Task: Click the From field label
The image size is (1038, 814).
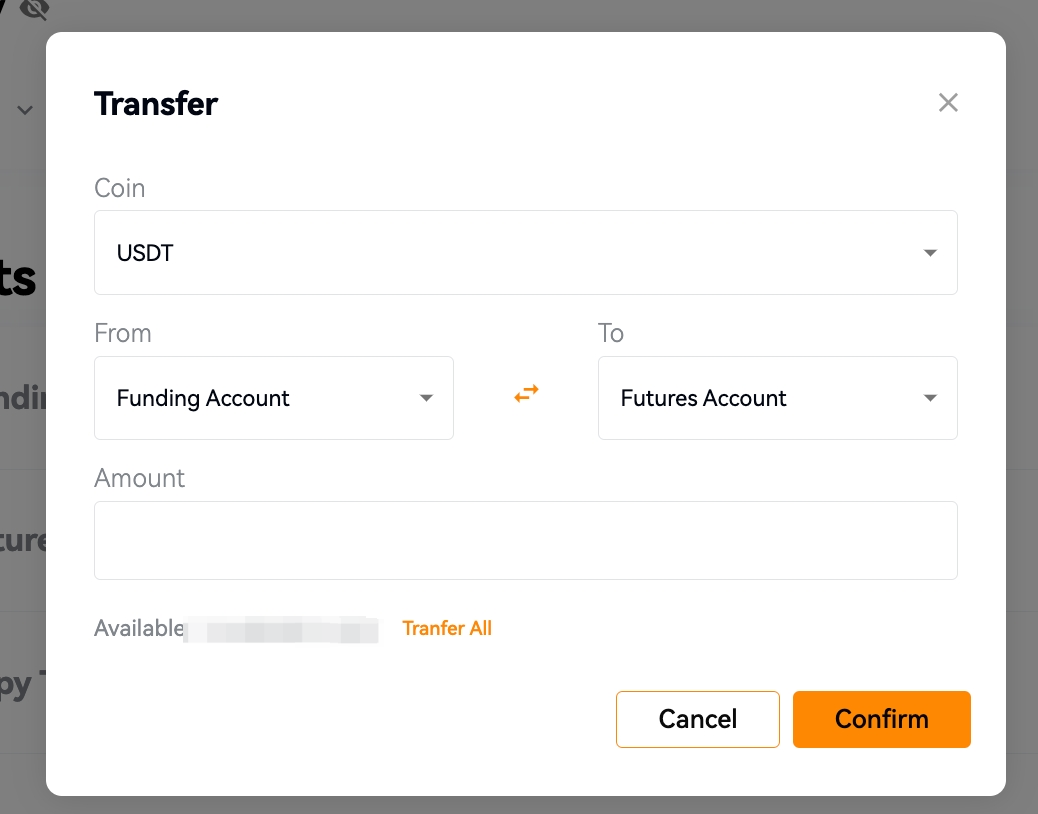Action: pos(122,333)
